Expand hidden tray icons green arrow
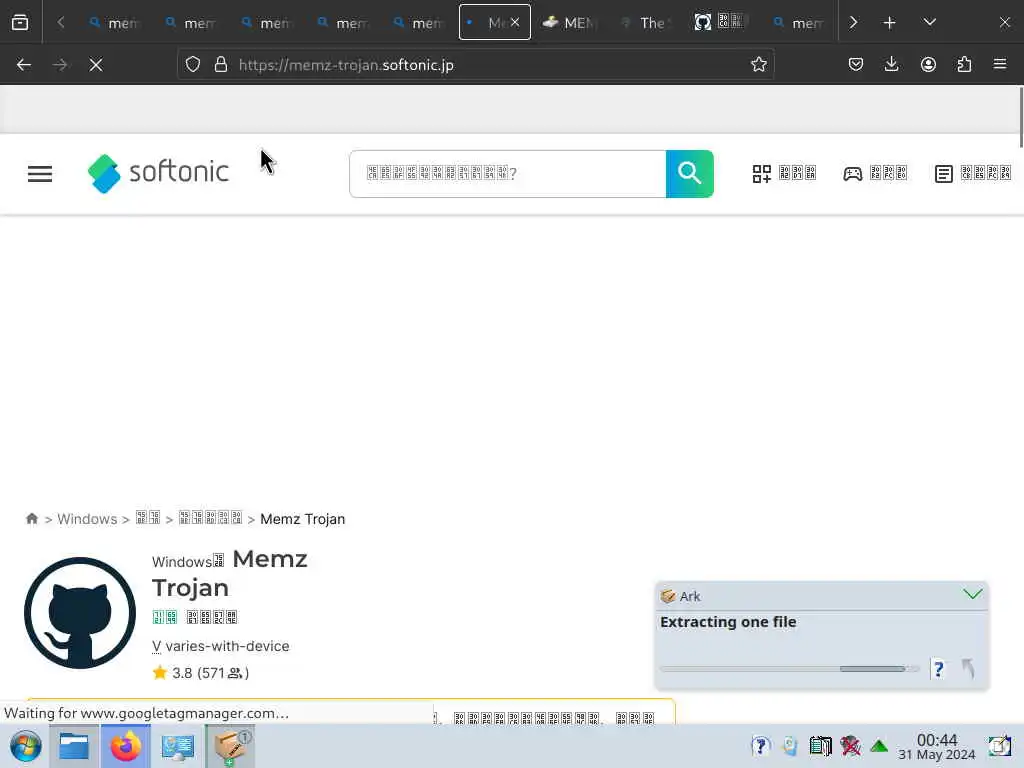This screenshot has height=768, width=1024. pos(879,746)
